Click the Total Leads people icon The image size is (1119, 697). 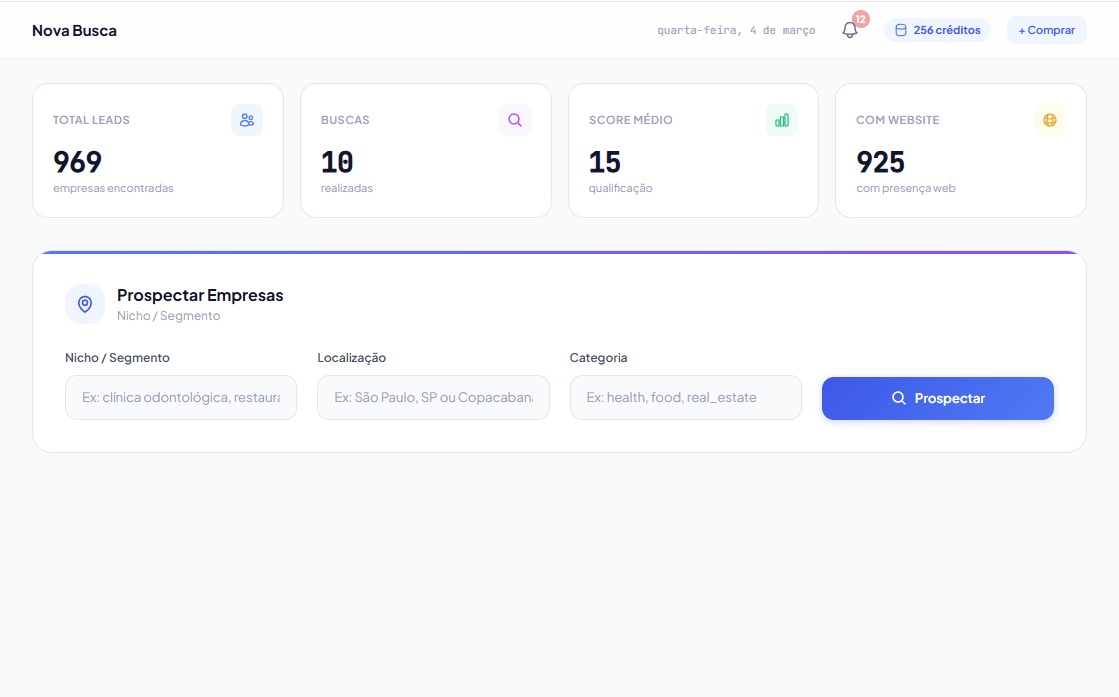(x=247, y=120)
